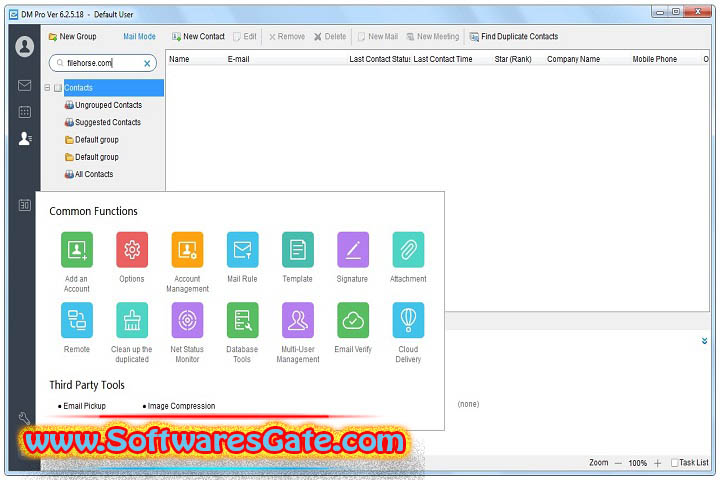Screen dimensions: 720x480
Task: Open Database Tools
Action: pyautogui.click(x=242, y=320)
